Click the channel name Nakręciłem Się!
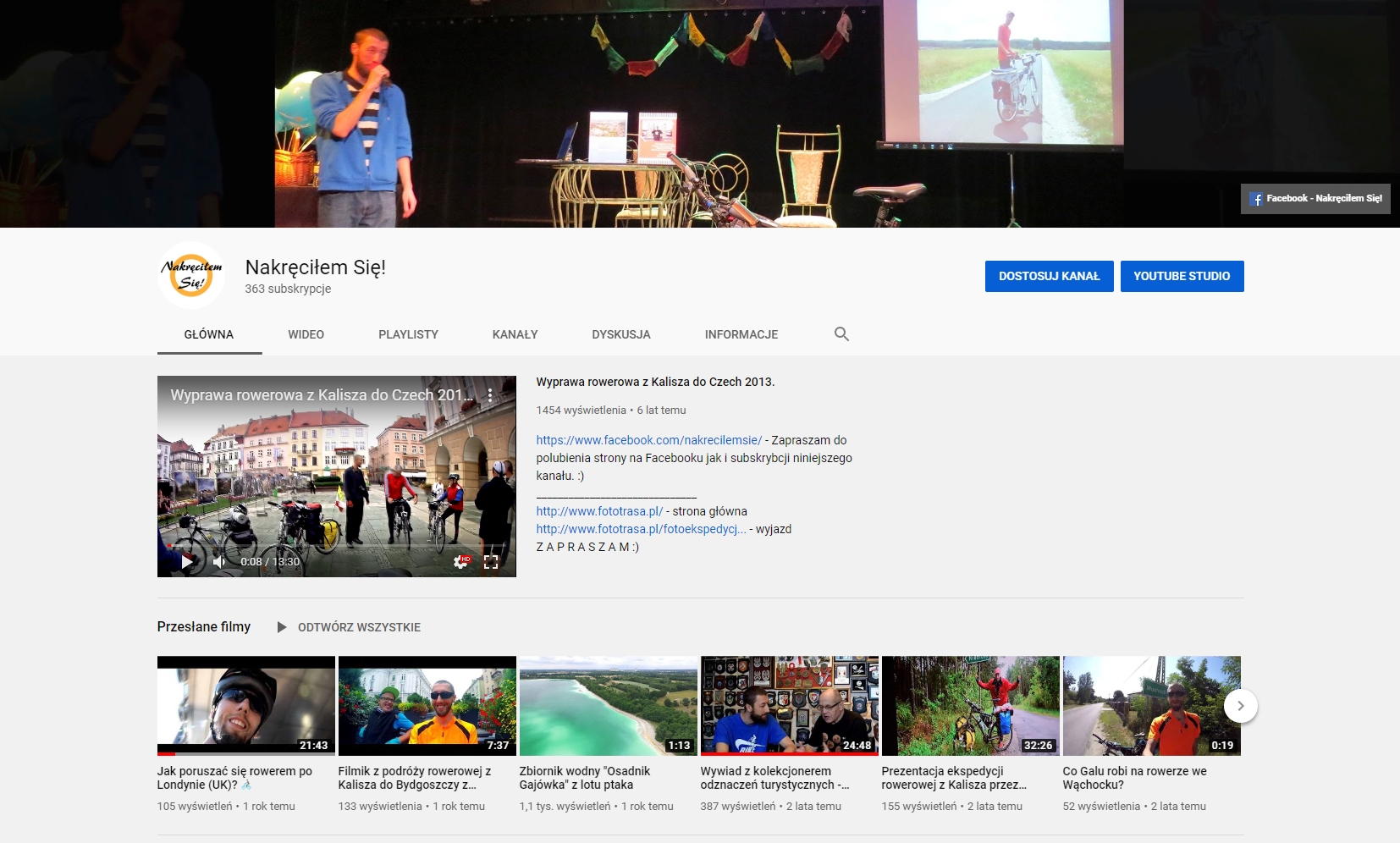The image size is (1400, 843). (x=315, y=267)
